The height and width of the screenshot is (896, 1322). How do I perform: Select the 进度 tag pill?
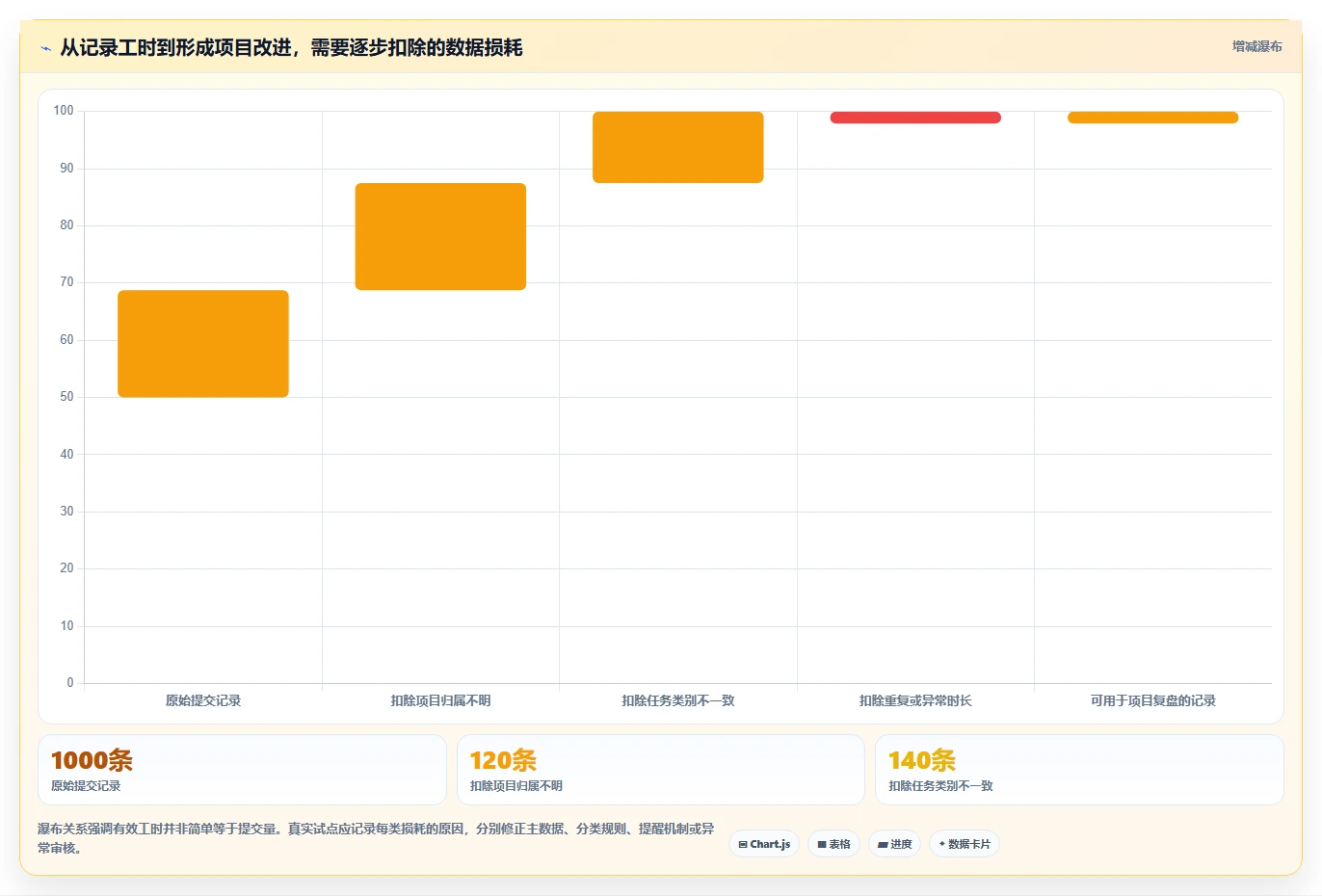click(x=895, y=844)
